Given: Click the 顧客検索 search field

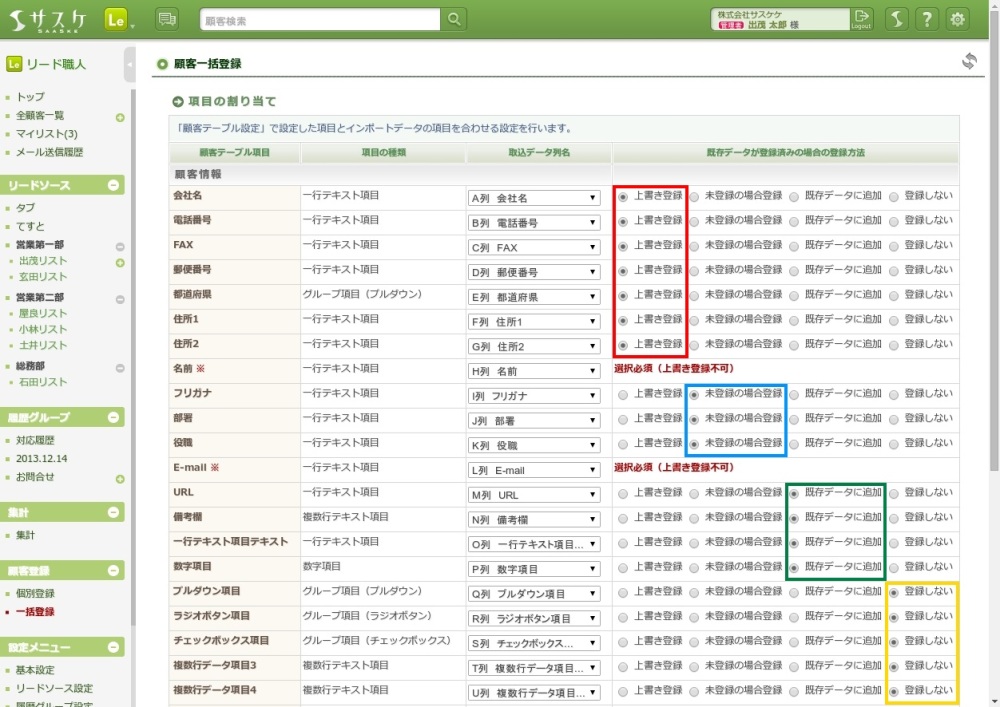Looking at the screenshot, I should pyautogui.click(x=318, y=20).
